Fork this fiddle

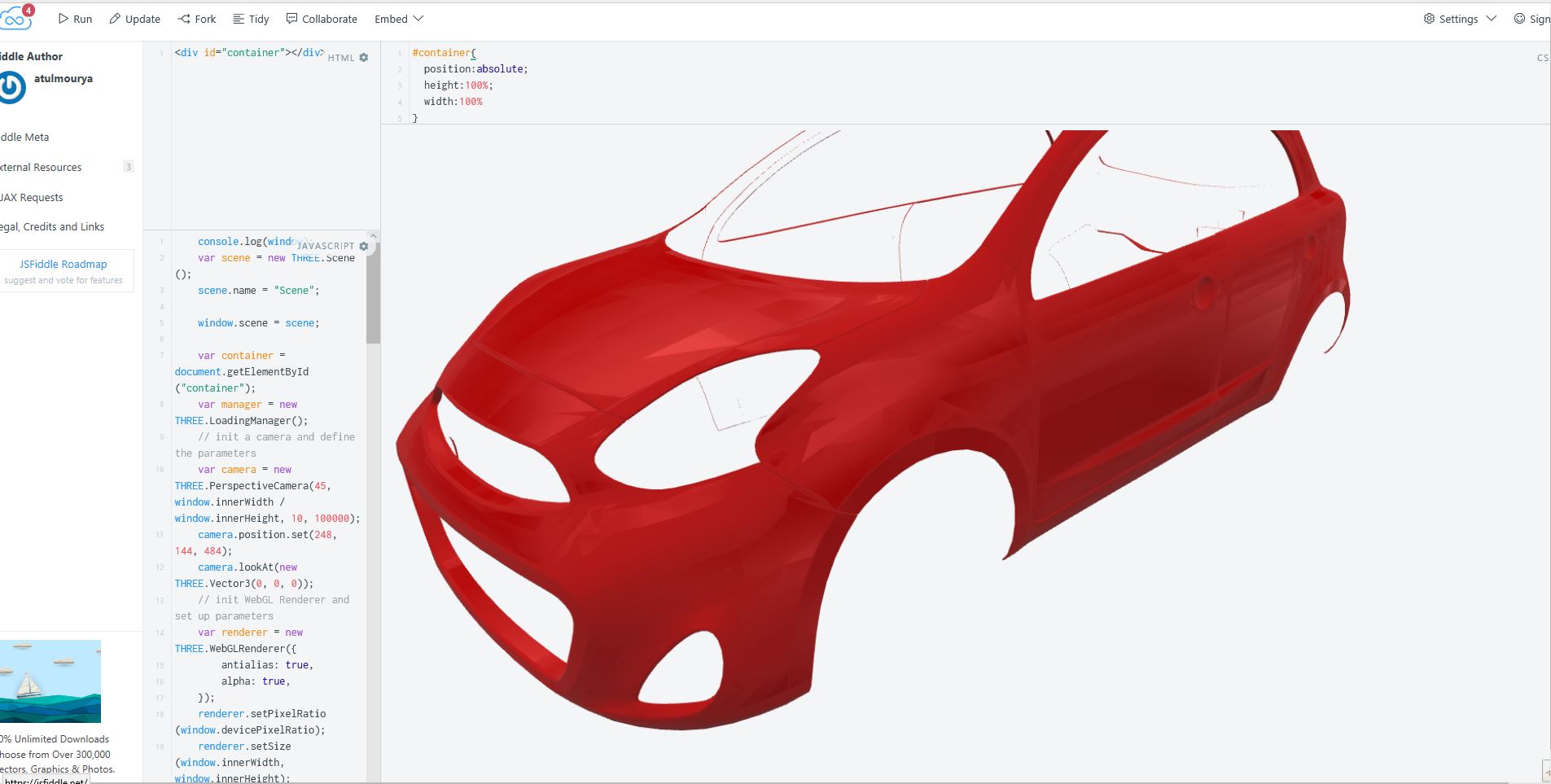[x=197, y=19]
